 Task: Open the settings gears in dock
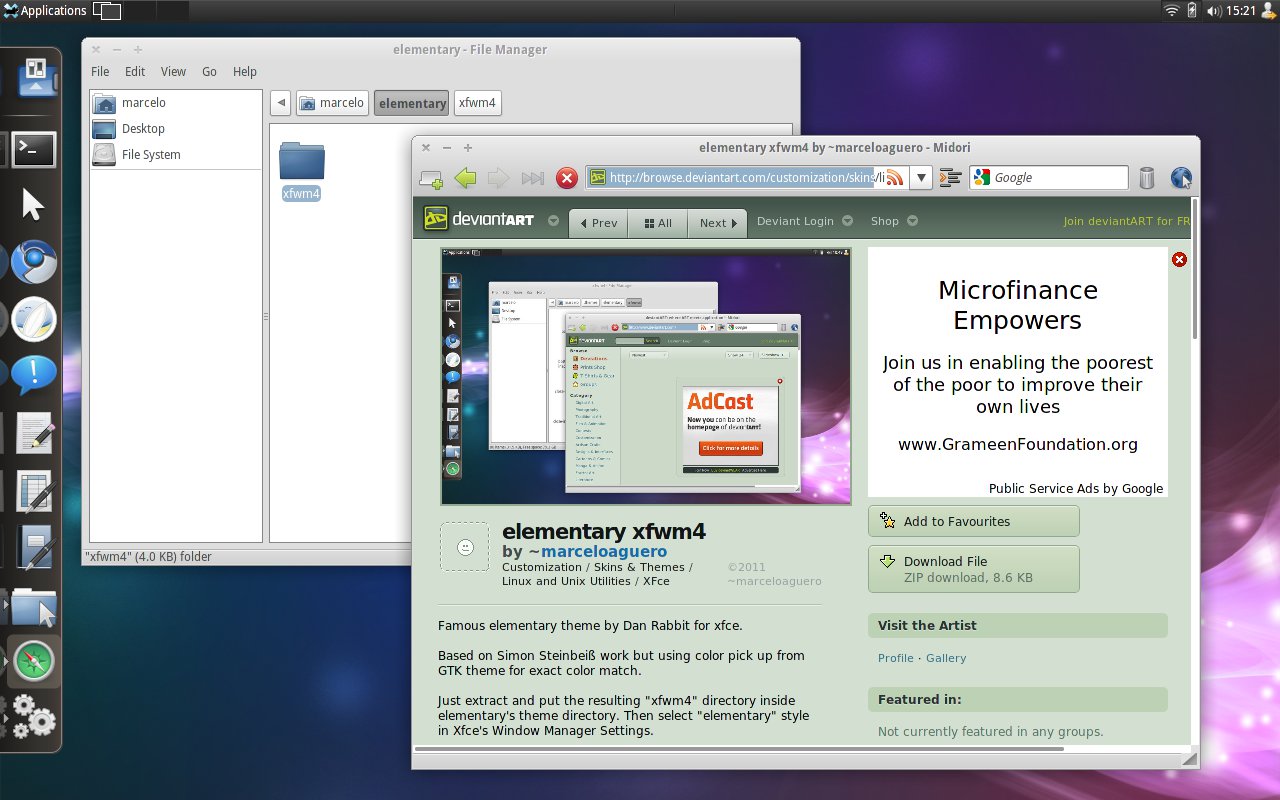pyautogui.click(x=32, y=716)
